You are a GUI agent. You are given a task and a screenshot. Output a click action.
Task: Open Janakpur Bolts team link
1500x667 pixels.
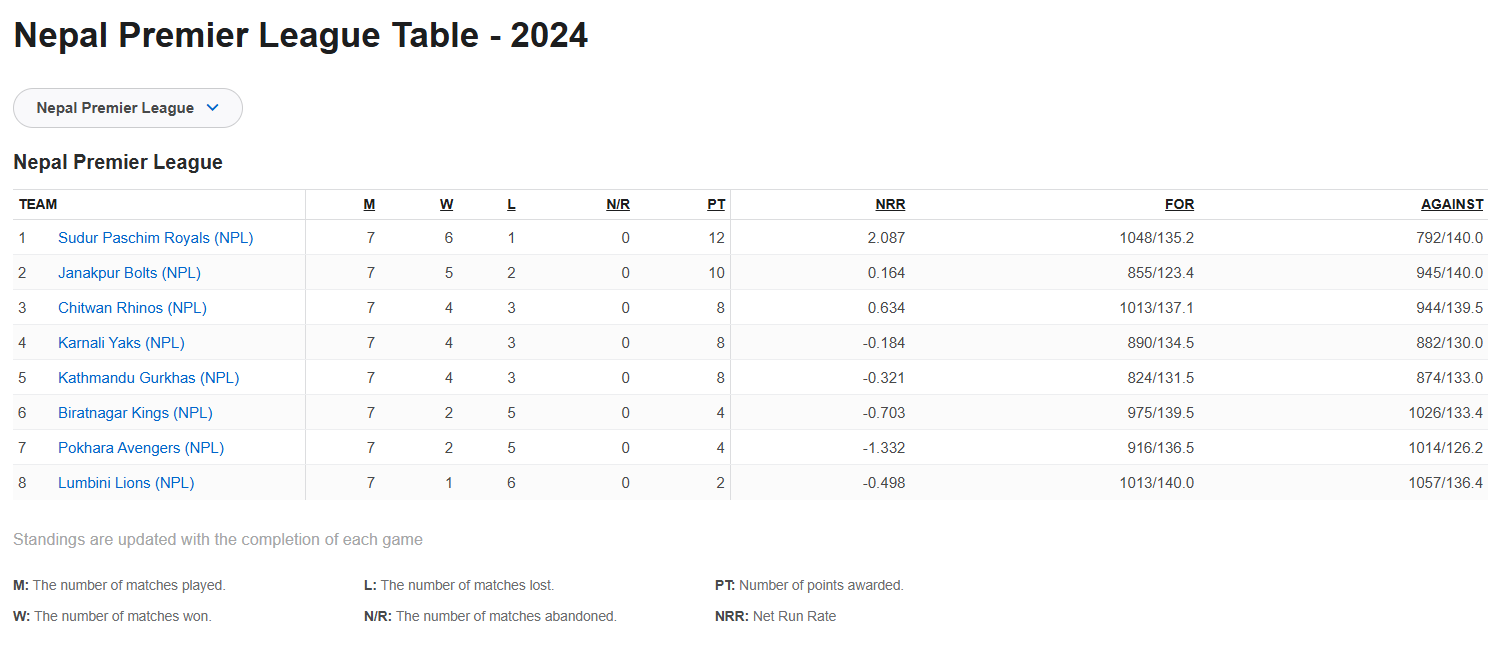coord(129,273)
